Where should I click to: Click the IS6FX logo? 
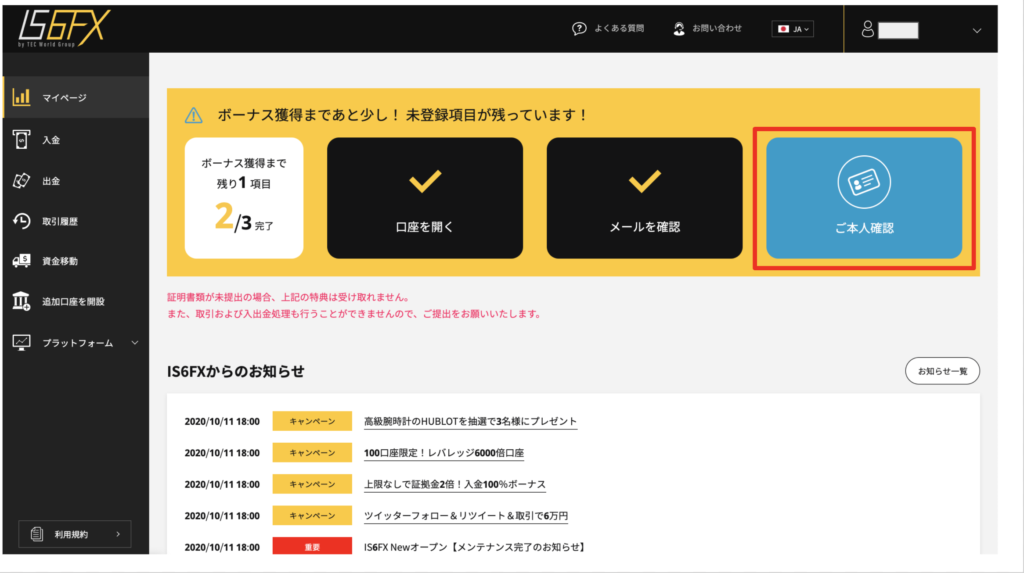pos(64,28)
